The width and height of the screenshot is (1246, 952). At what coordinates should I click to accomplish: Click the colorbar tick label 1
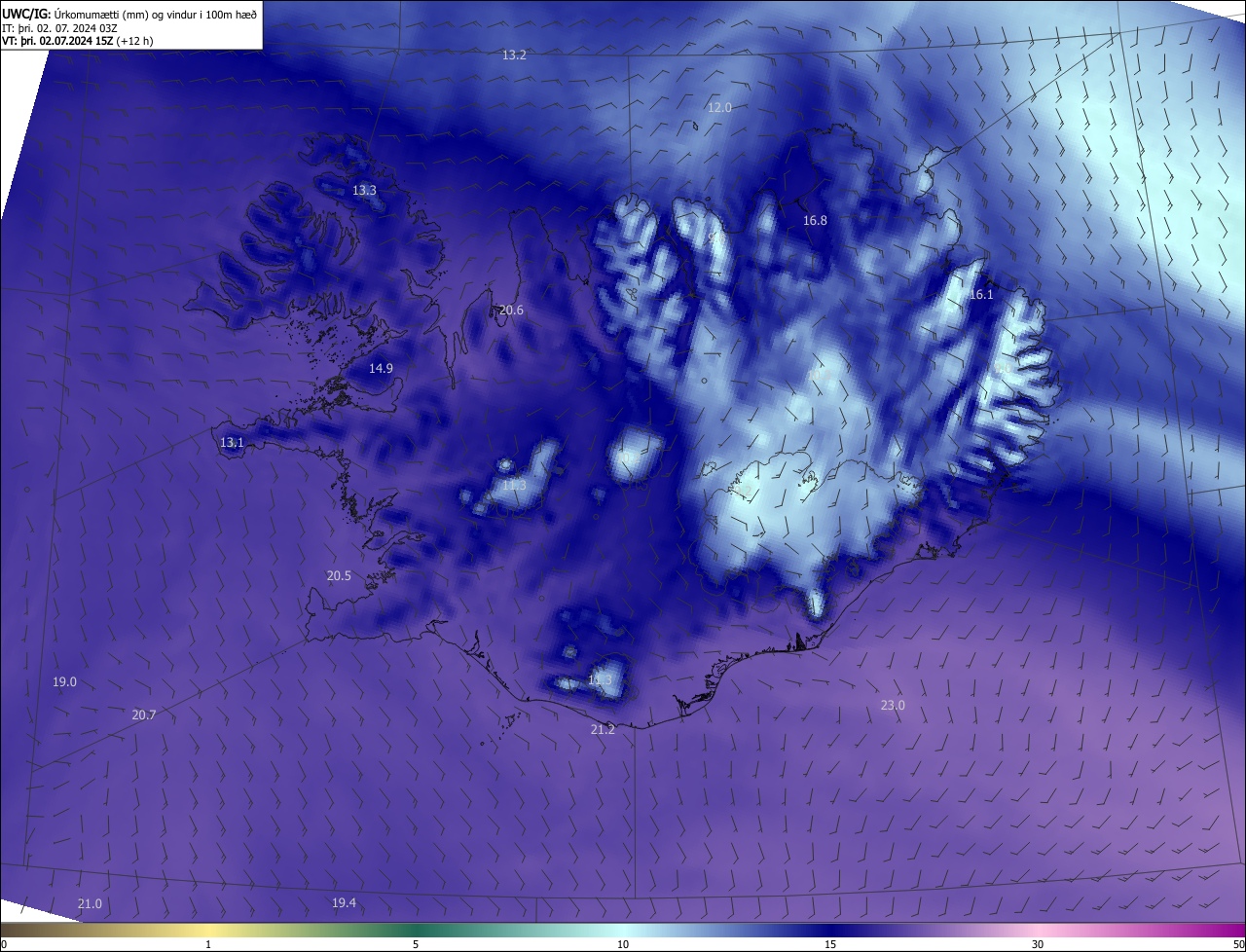click(208, 944)
